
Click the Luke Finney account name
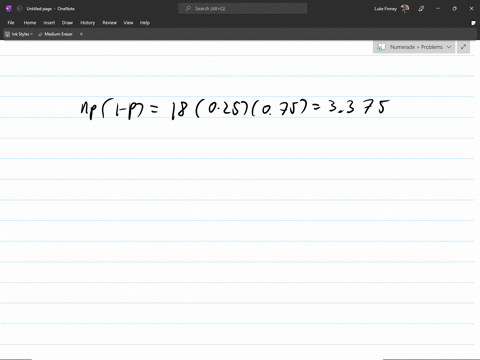pyautogui.click(x=385, y=9)
